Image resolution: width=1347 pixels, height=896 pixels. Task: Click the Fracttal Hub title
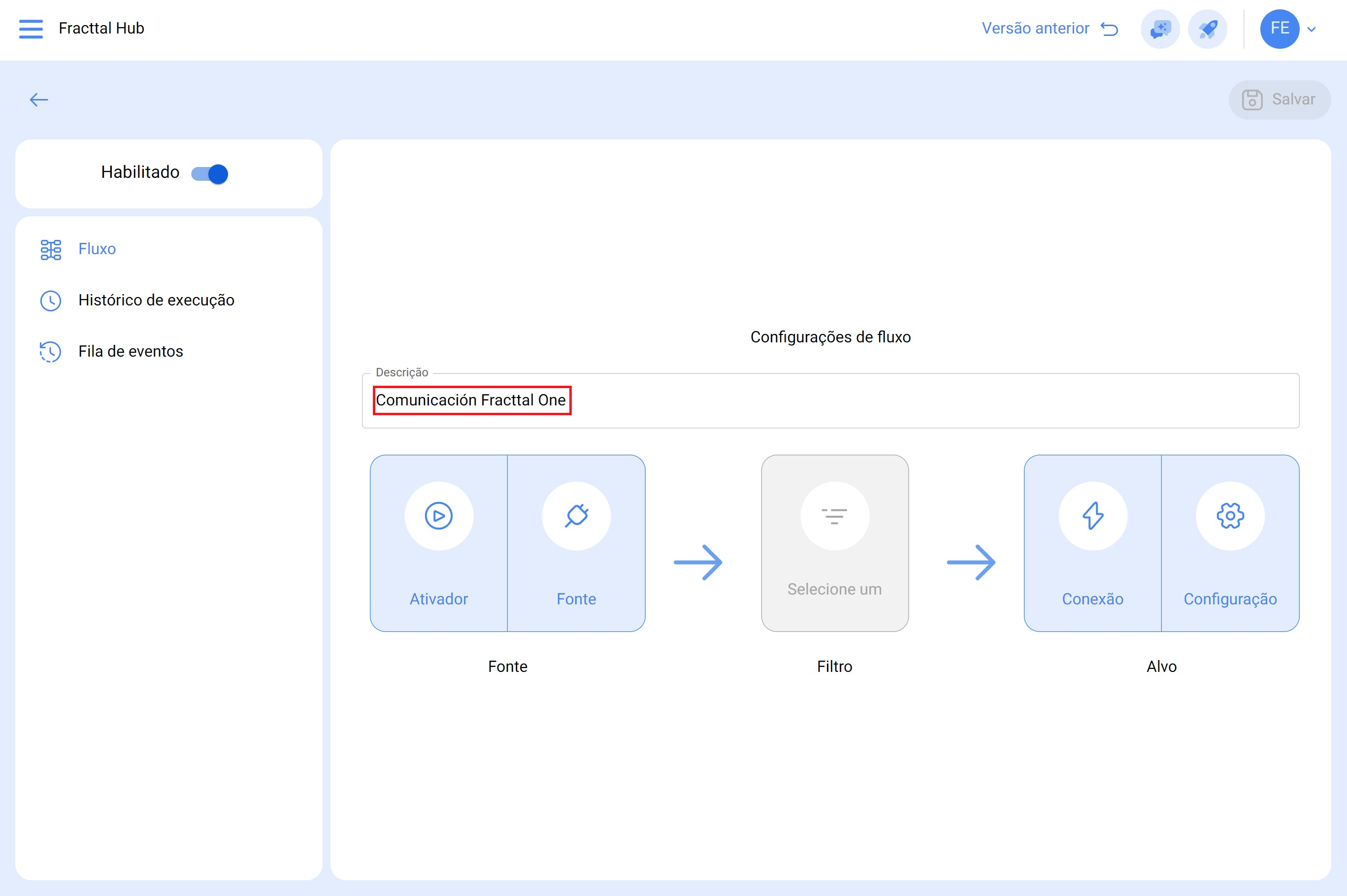click(x=101, y=29)
